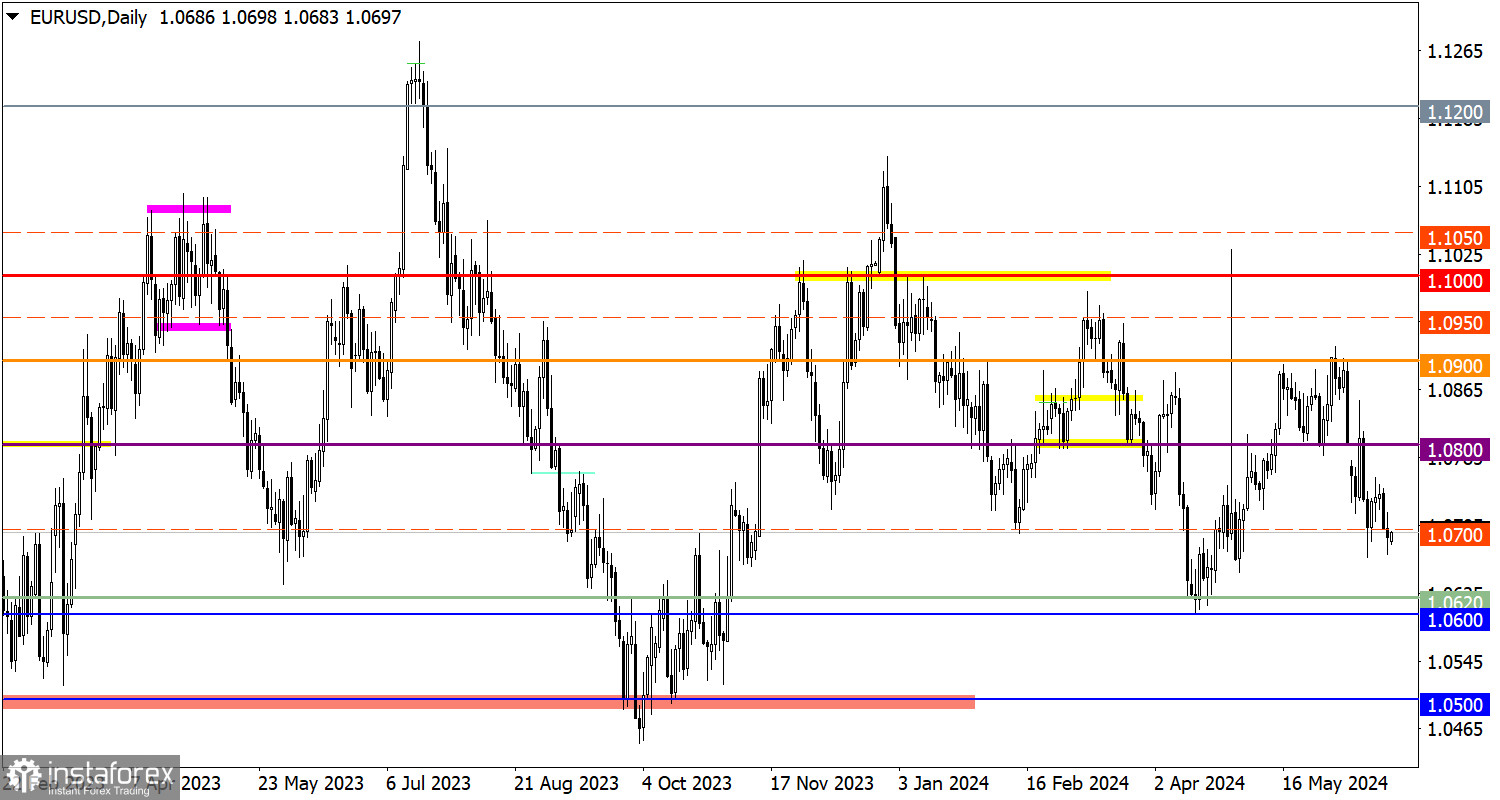1500x800 pixels.
Task: Click the 16 Feb 2024 date label
Action: tap(1079, 782)
